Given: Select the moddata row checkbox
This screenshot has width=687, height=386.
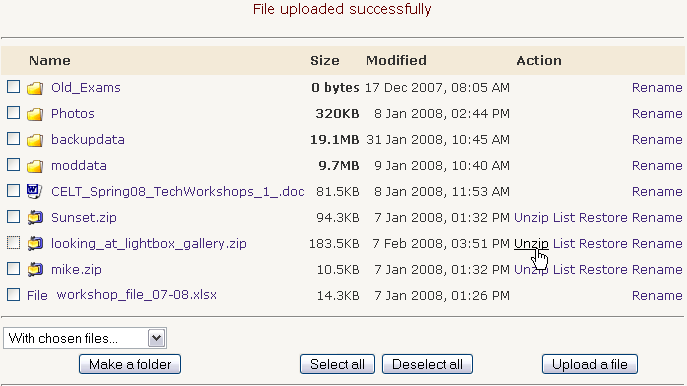Looking at the screenshot, I should 14,165.
